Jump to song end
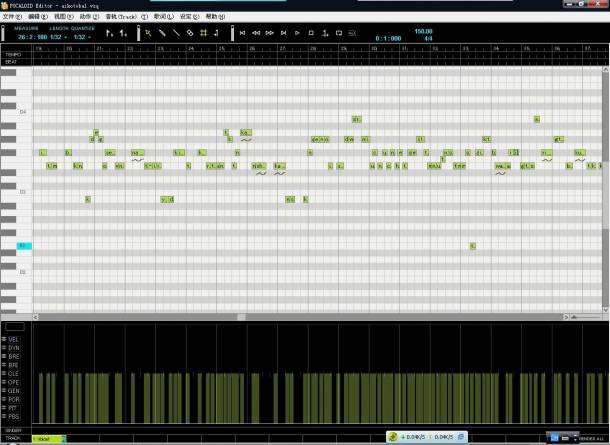This screenshot has height=445, width=610. [284, 33]
